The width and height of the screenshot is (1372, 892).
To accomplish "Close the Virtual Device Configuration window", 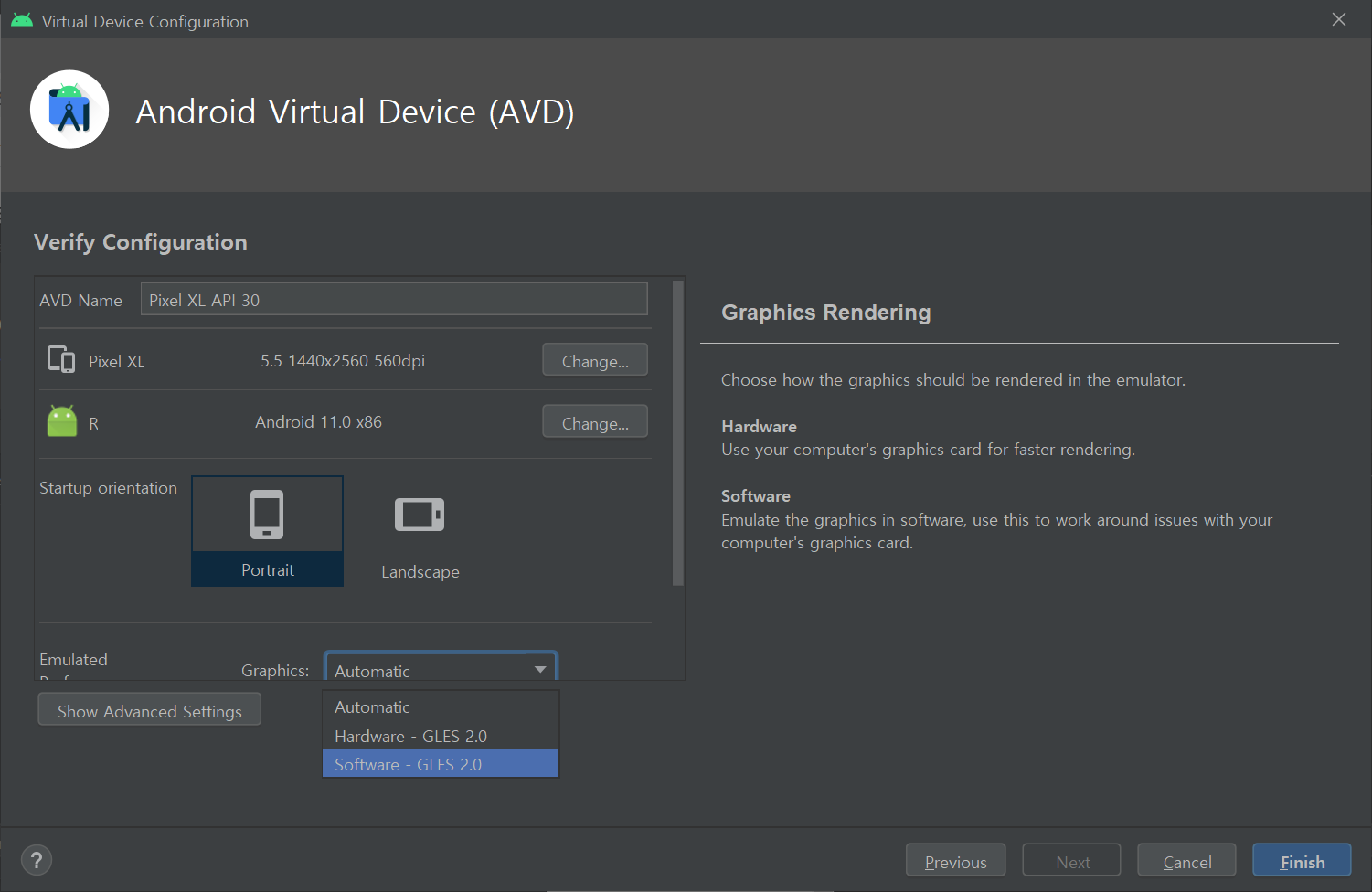I will click(1339, 19).
